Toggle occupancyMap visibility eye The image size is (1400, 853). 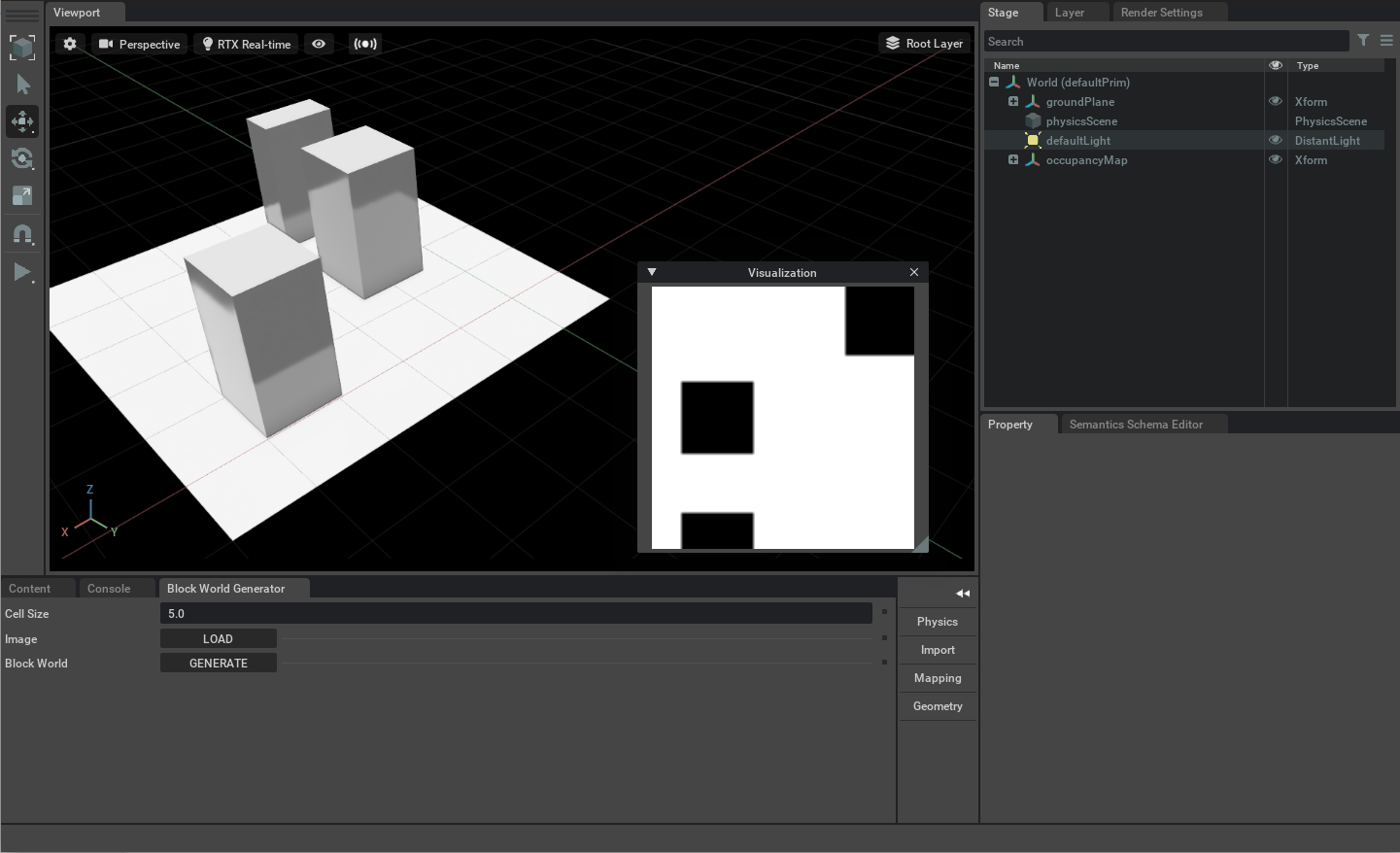tap(1276, 159)
